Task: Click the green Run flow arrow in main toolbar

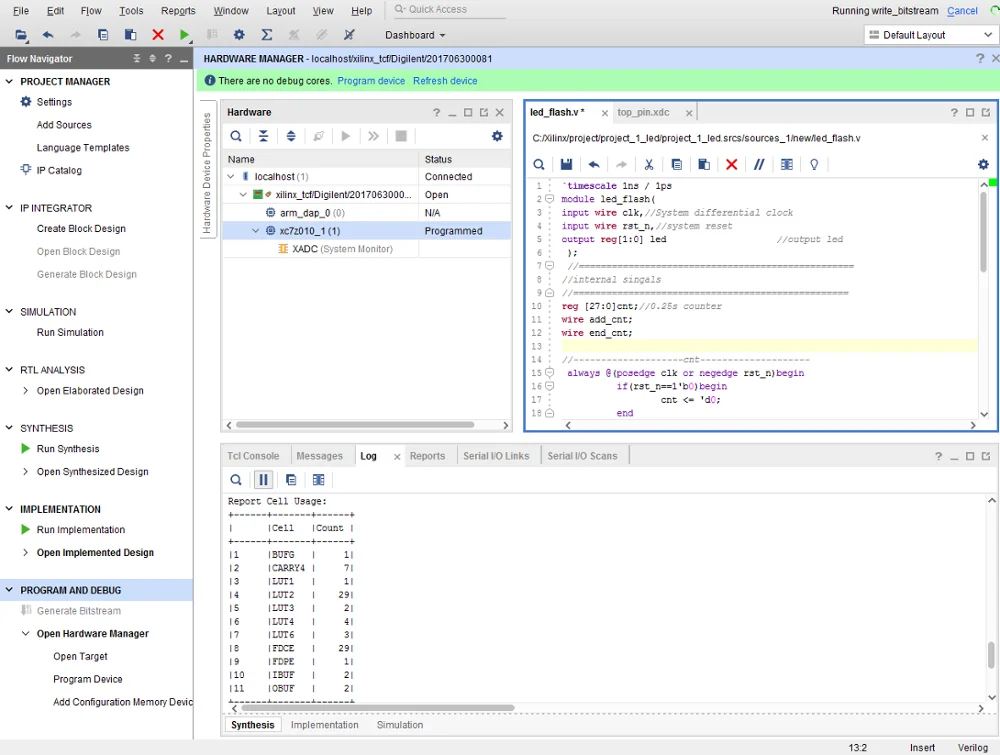Action: tap(185, 35)
